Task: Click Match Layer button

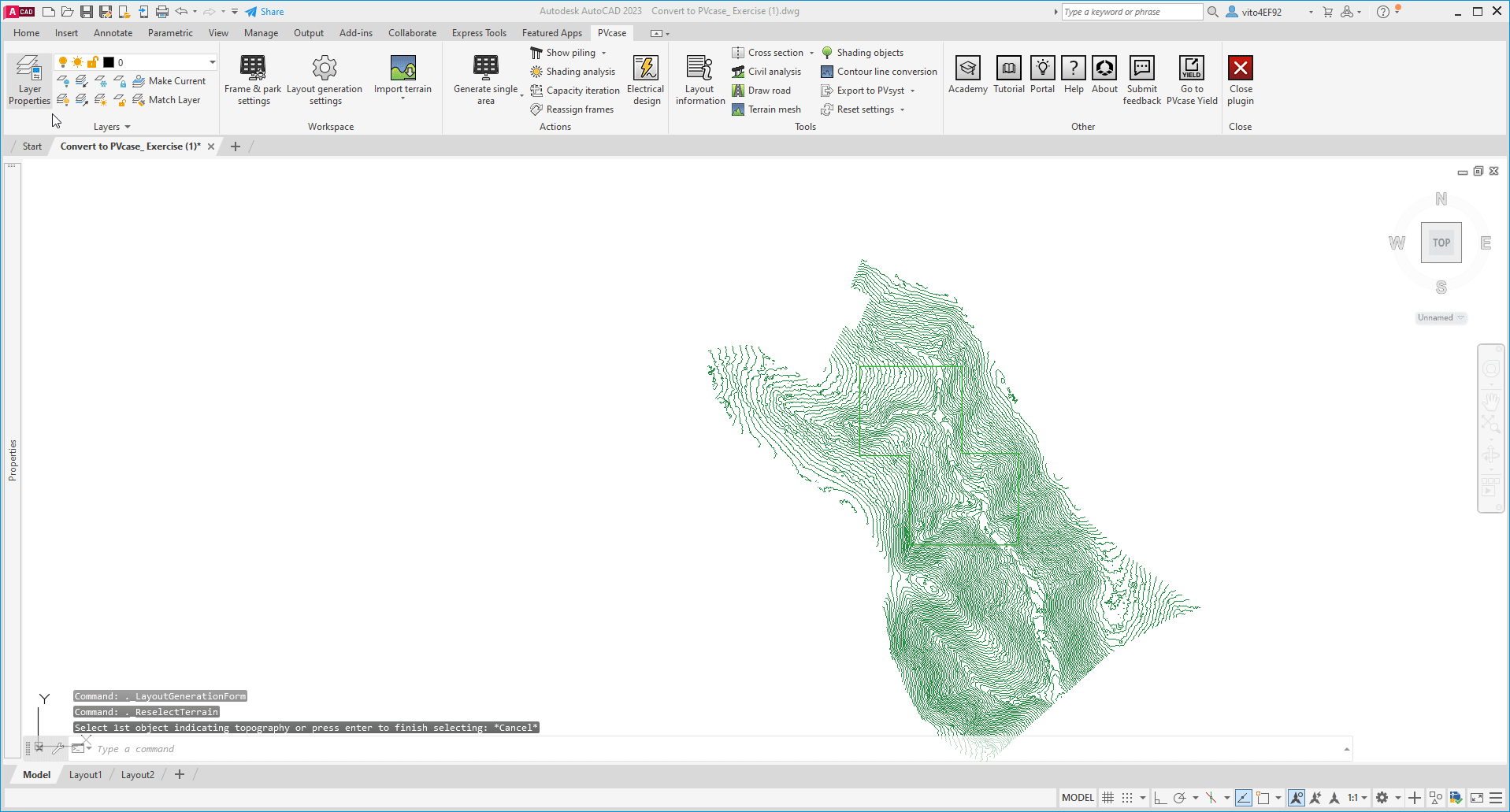Action: pyautogui.click(x=167, y=100)
